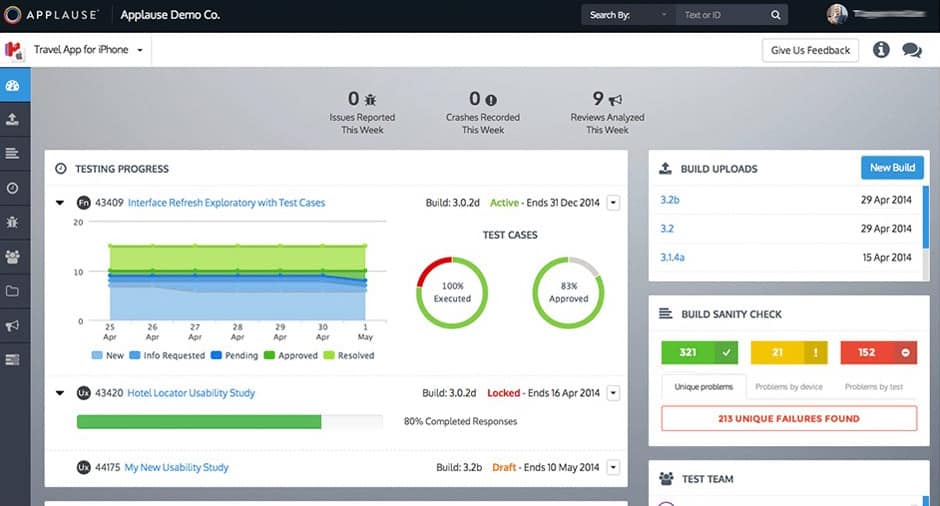Image resolution: width=940 pixels, height=506 pixels.
Task: Click the 83% Approved donut chart
Action: (x=568, y=293)
